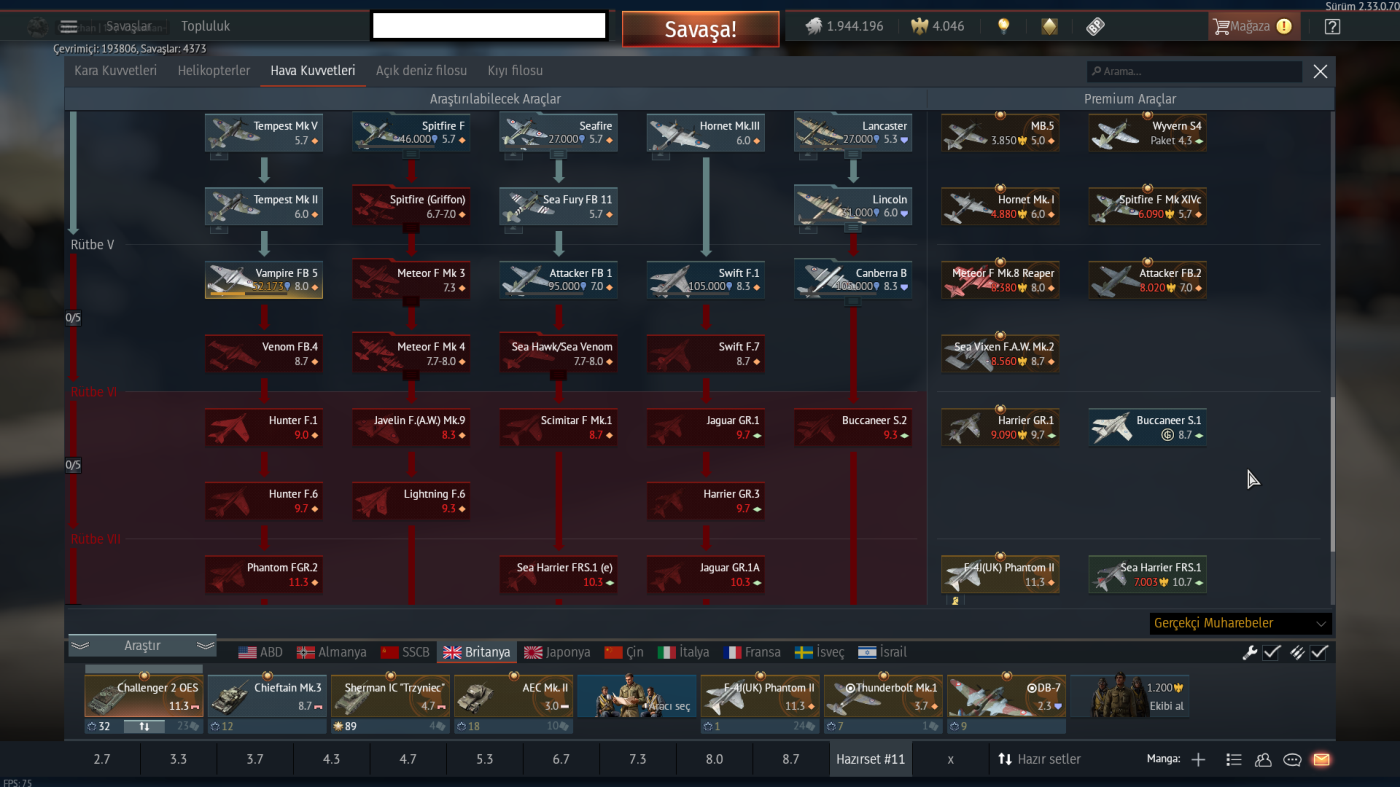Click the Ekibi al crew button
This screenshot has width=1400, height=787.
coord(1131,696)
